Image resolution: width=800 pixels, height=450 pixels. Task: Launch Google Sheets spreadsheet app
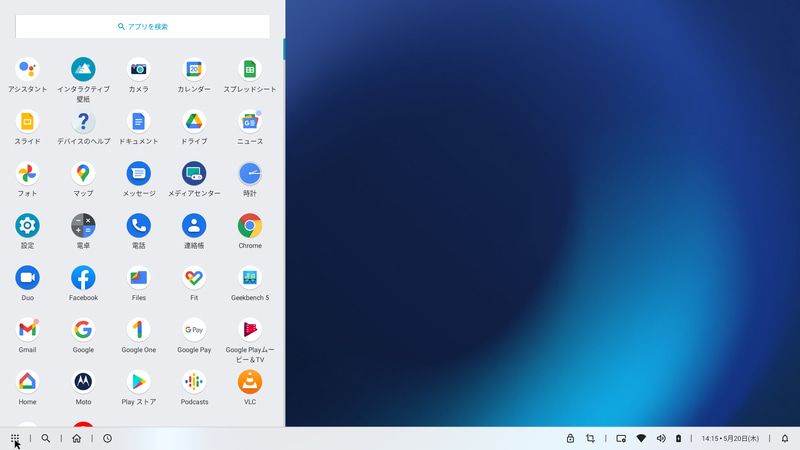[249, 69]
